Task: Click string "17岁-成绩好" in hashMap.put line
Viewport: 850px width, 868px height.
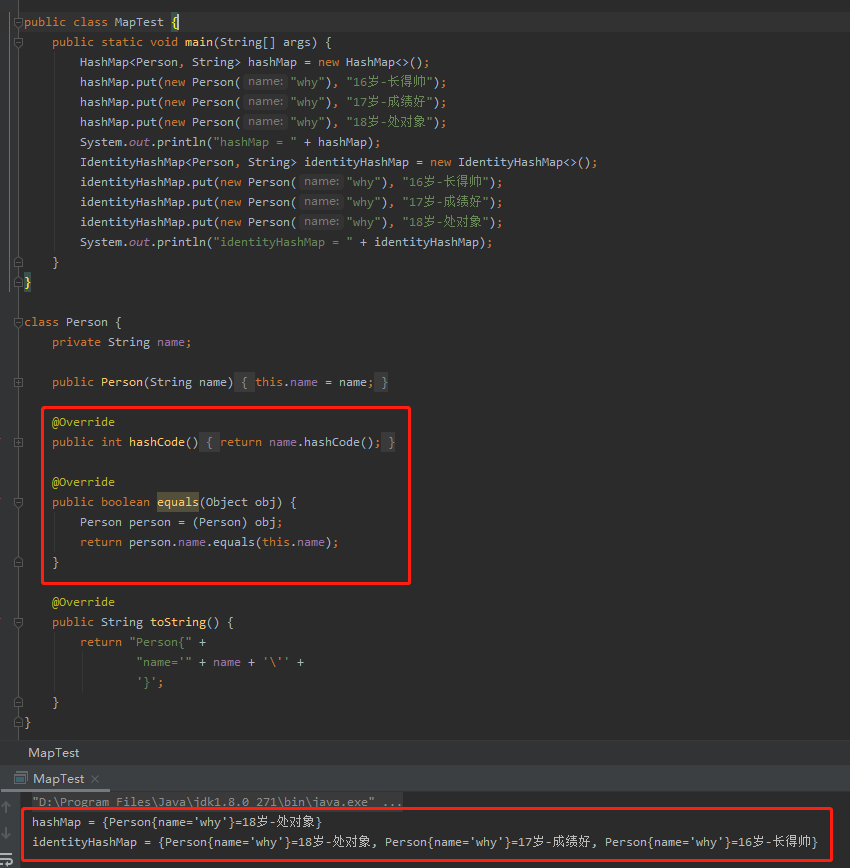Action: pyautogui.click(x=389, y=102)
